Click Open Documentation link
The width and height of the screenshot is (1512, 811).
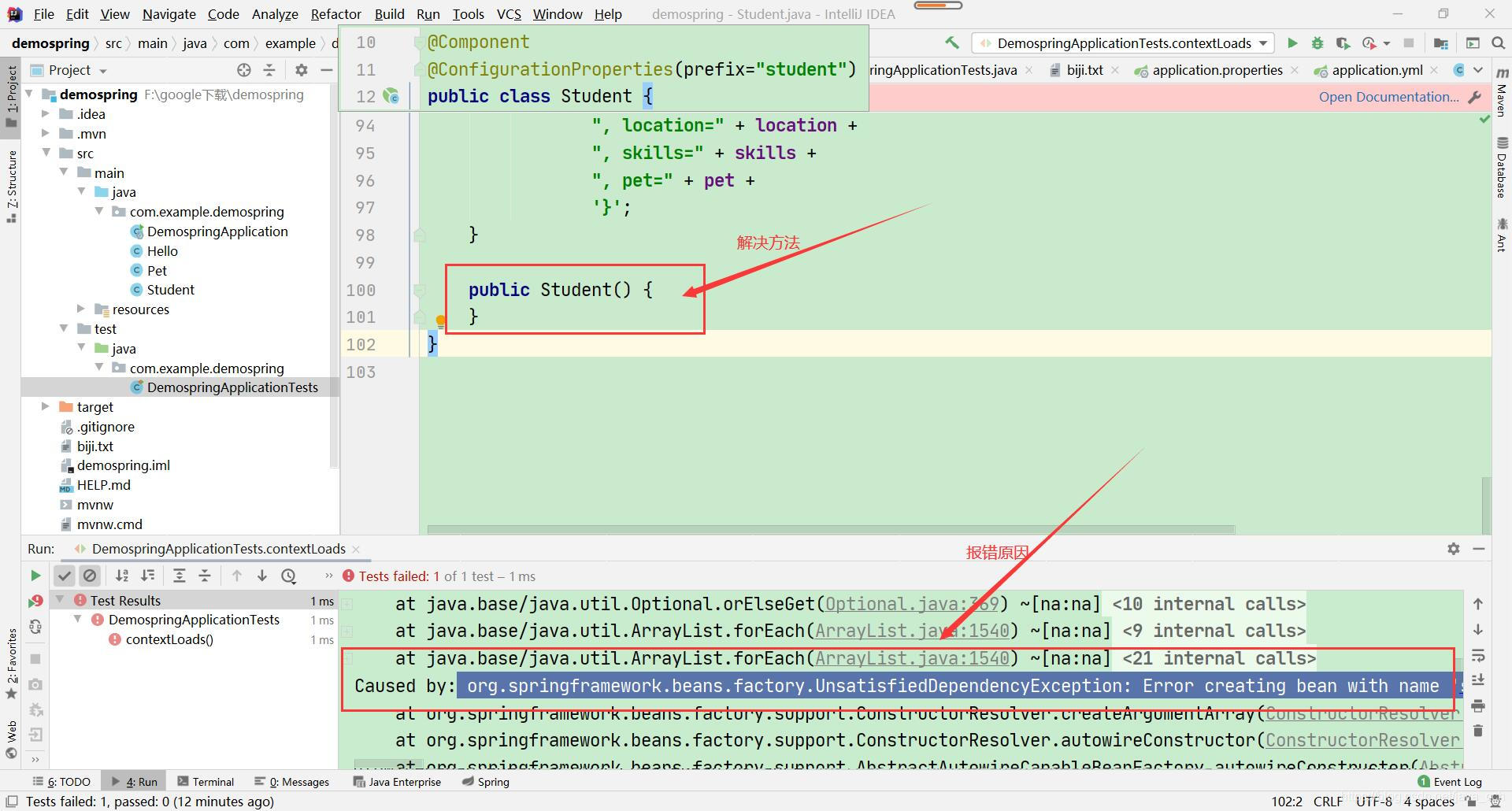1388,97
